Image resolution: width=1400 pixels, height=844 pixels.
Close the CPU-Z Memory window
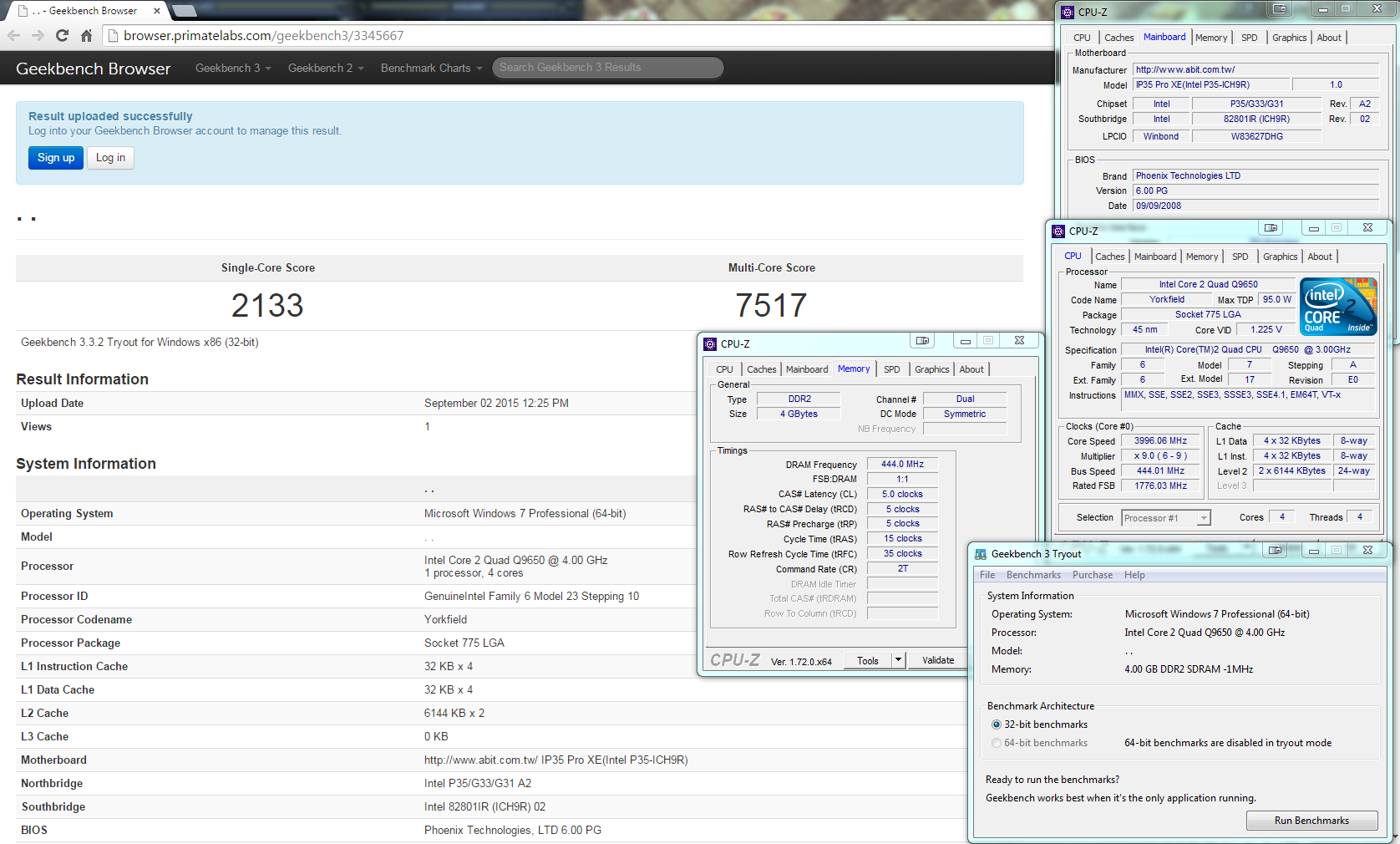[x=1019, y=340]
